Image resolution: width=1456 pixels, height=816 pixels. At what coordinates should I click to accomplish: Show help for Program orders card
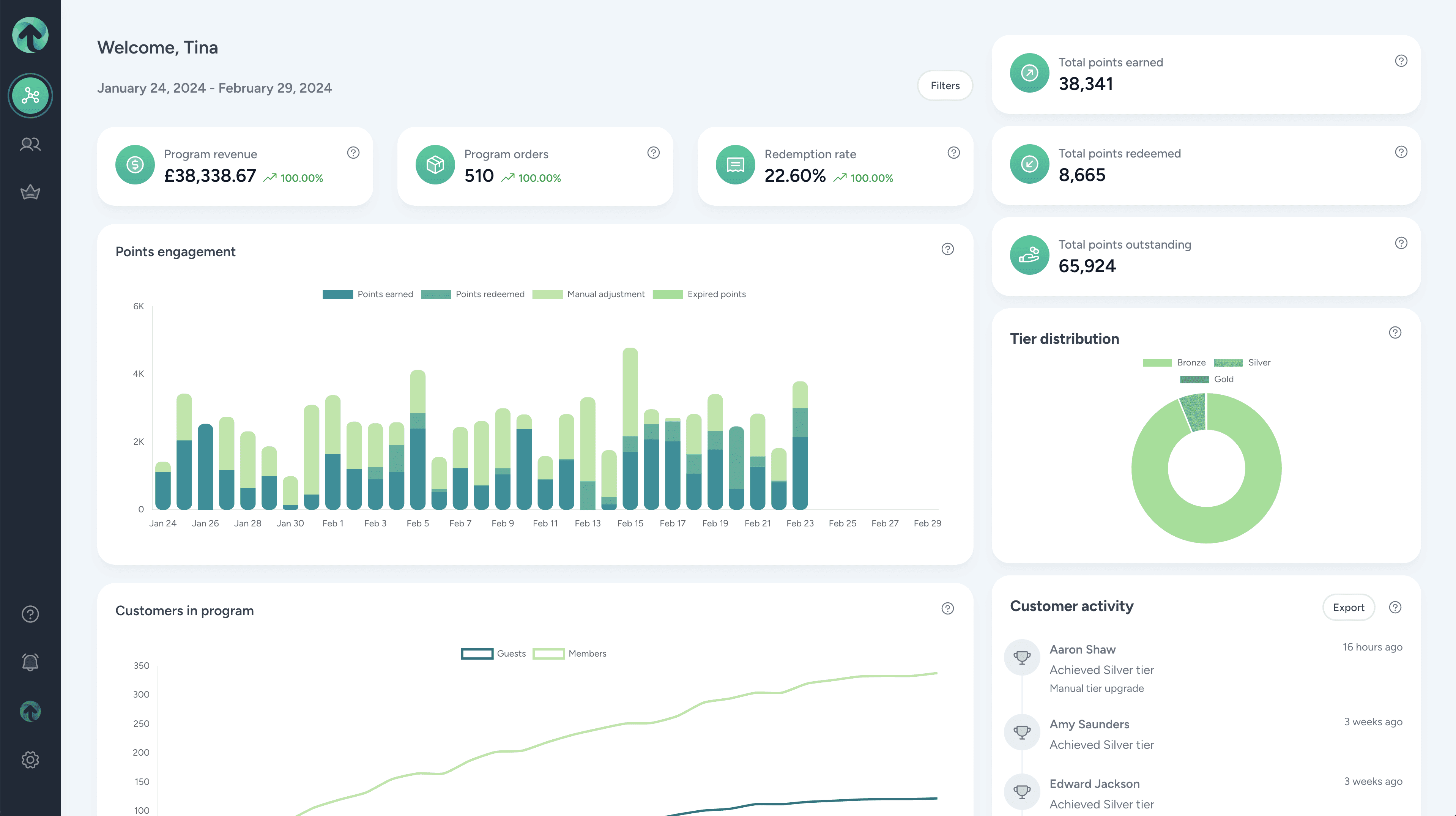tap(653, 153)
